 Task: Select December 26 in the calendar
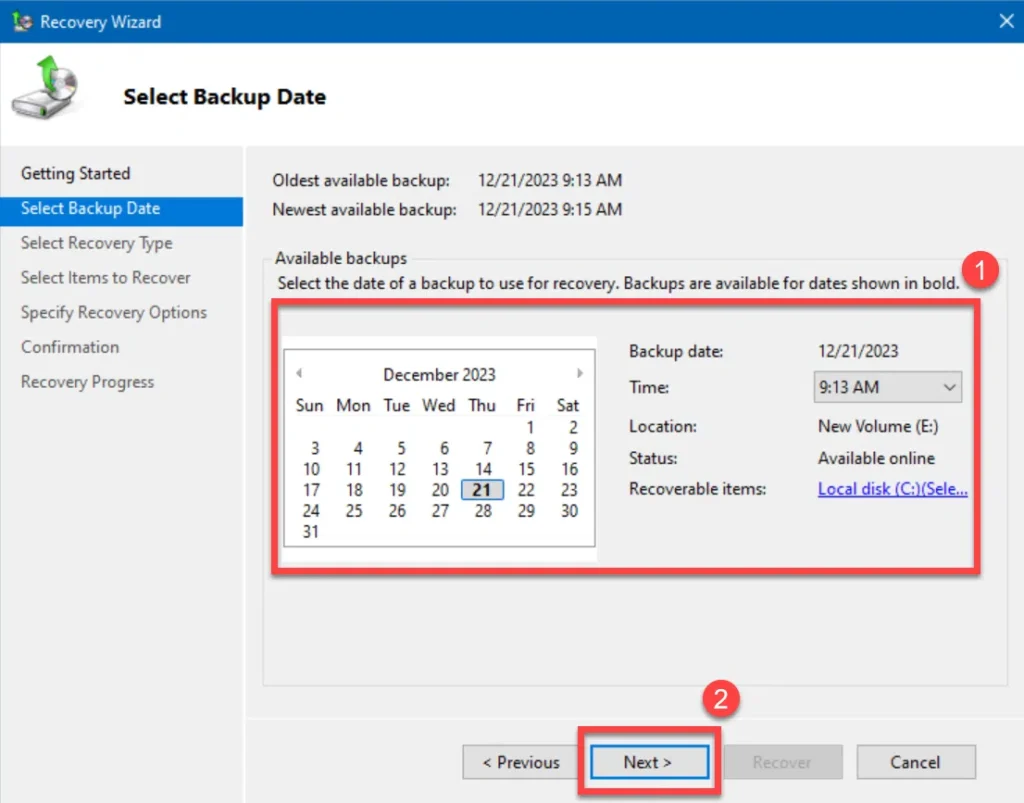pyautogui.click(x=397, y=511)
